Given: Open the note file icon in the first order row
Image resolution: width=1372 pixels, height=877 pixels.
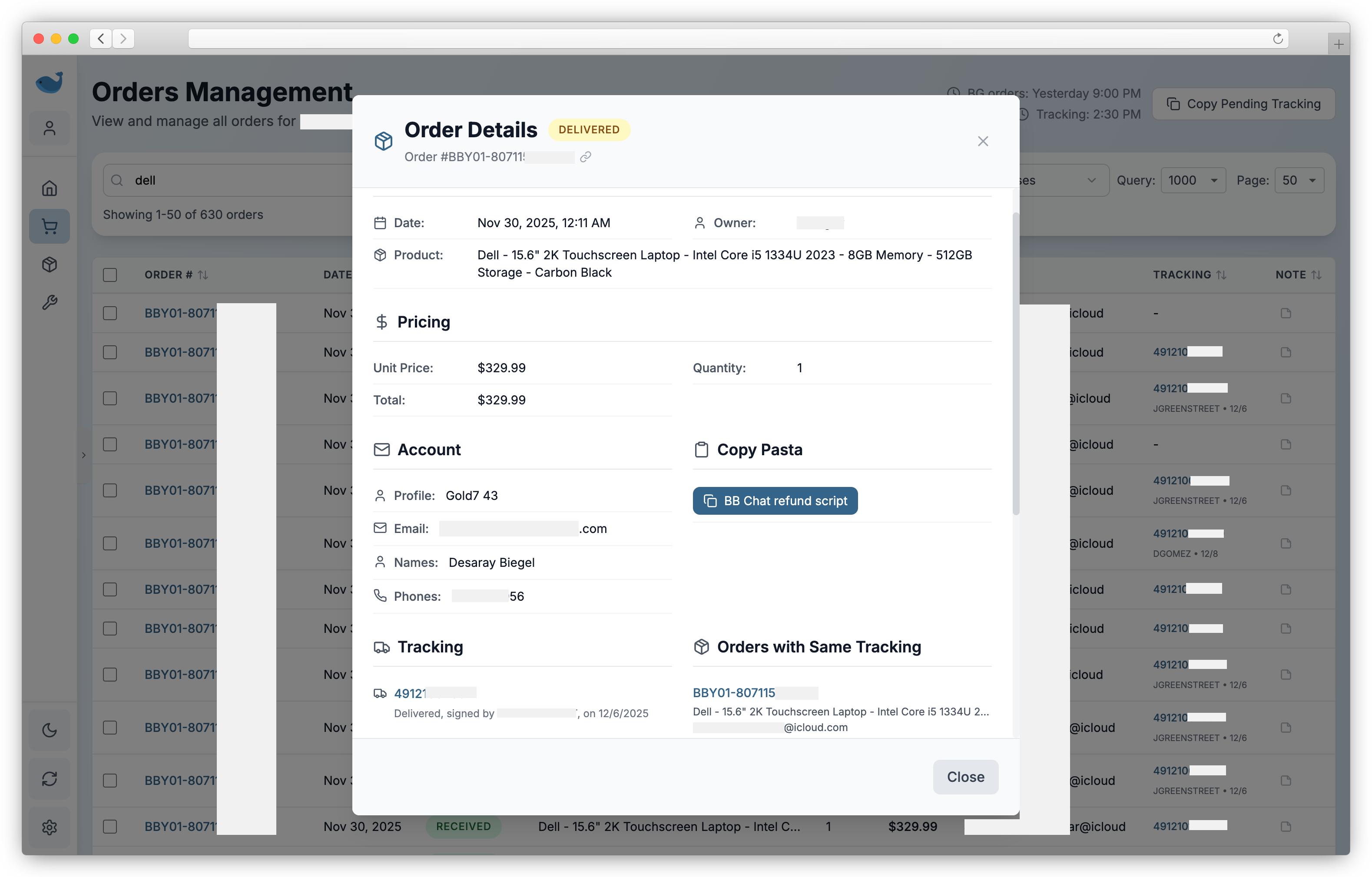Looking at the screenshot, I should coord(1286,313).
